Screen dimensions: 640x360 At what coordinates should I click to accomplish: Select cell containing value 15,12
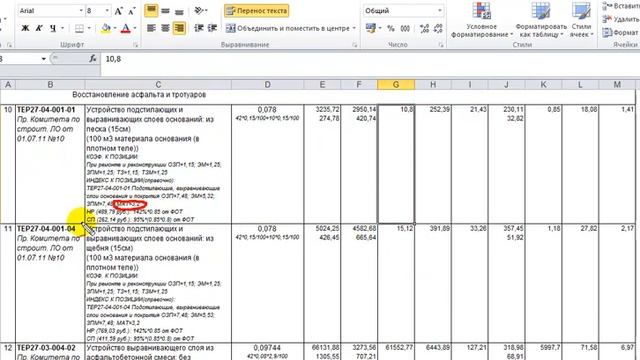(396, 283)
